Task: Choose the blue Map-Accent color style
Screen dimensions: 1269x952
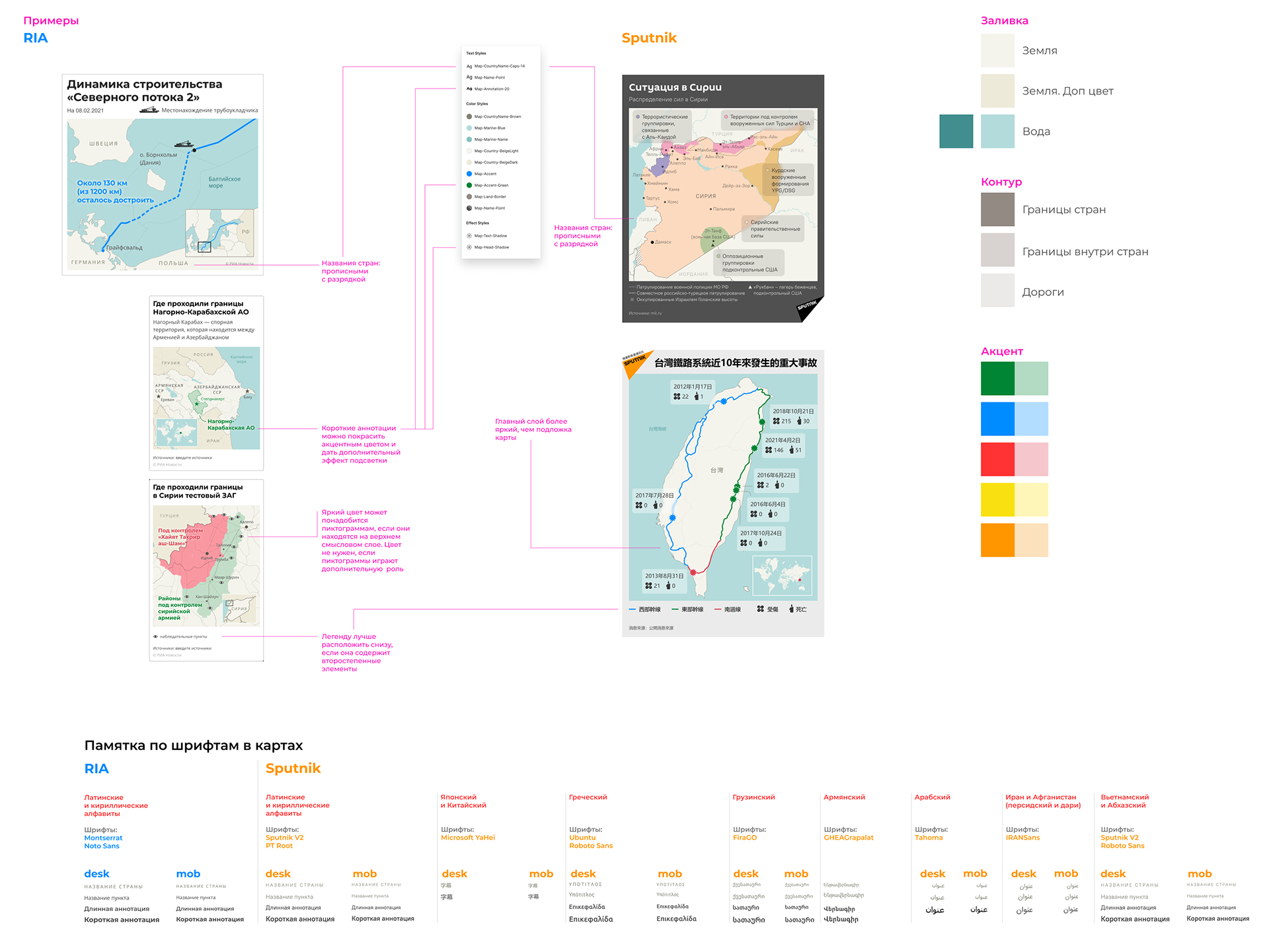Action: click(481, 174)
